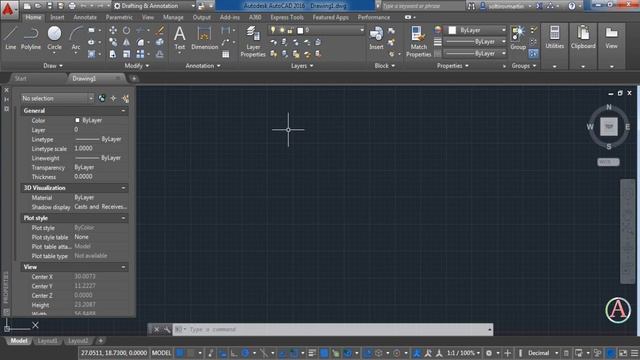Expand the Block panel dropdown
This screenshot has height=360, width=640.
click(x=385, y=66)
